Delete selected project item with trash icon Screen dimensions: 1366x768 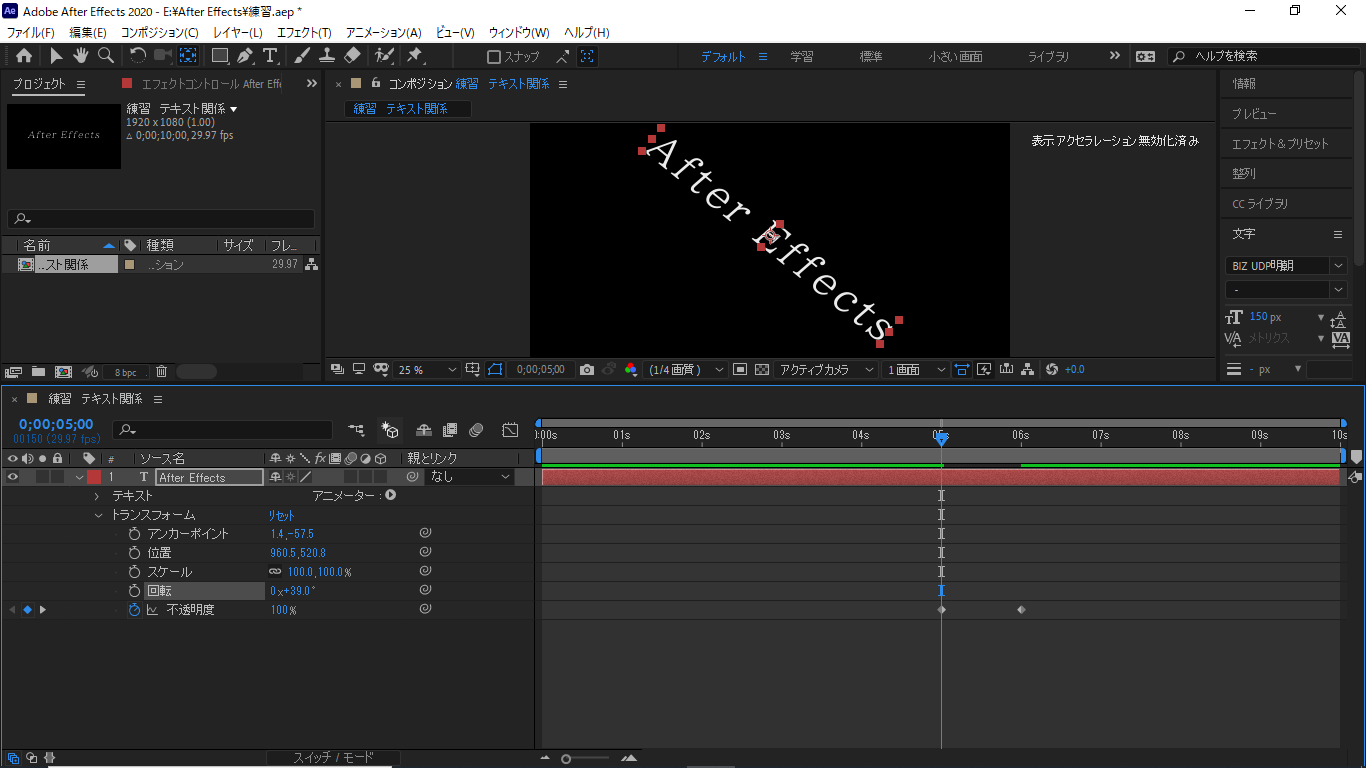click(162, 372)
